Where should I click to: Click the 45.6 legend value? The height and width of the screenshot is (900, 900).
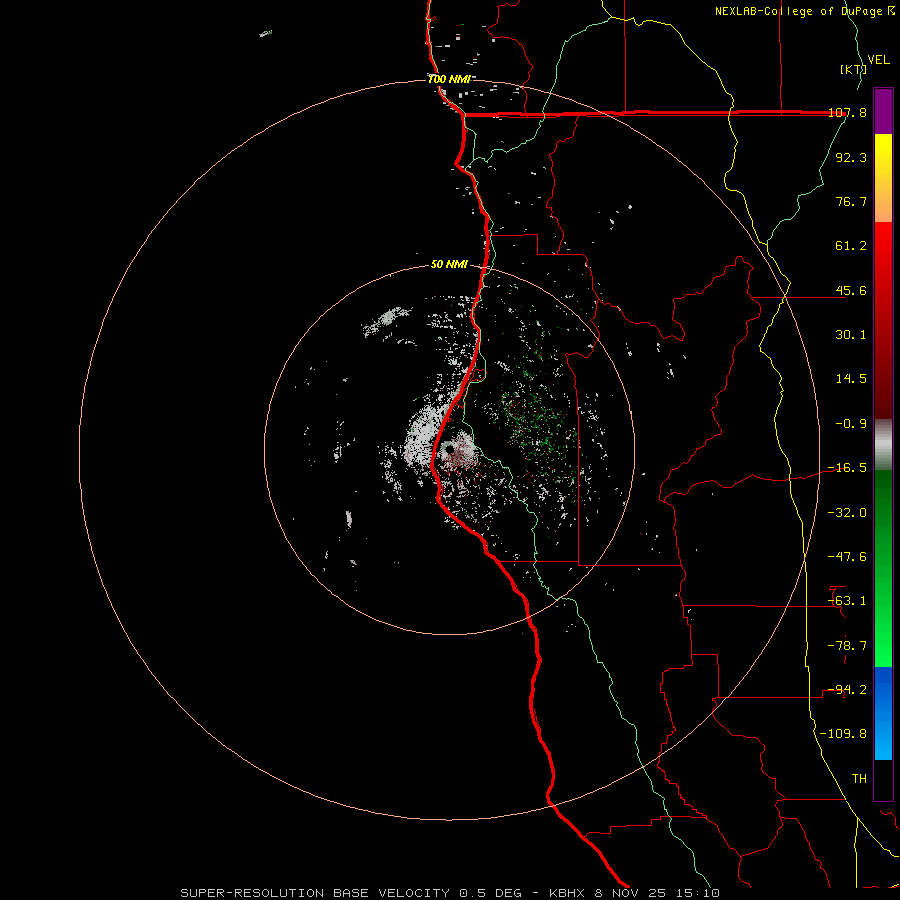pos(851,290)
